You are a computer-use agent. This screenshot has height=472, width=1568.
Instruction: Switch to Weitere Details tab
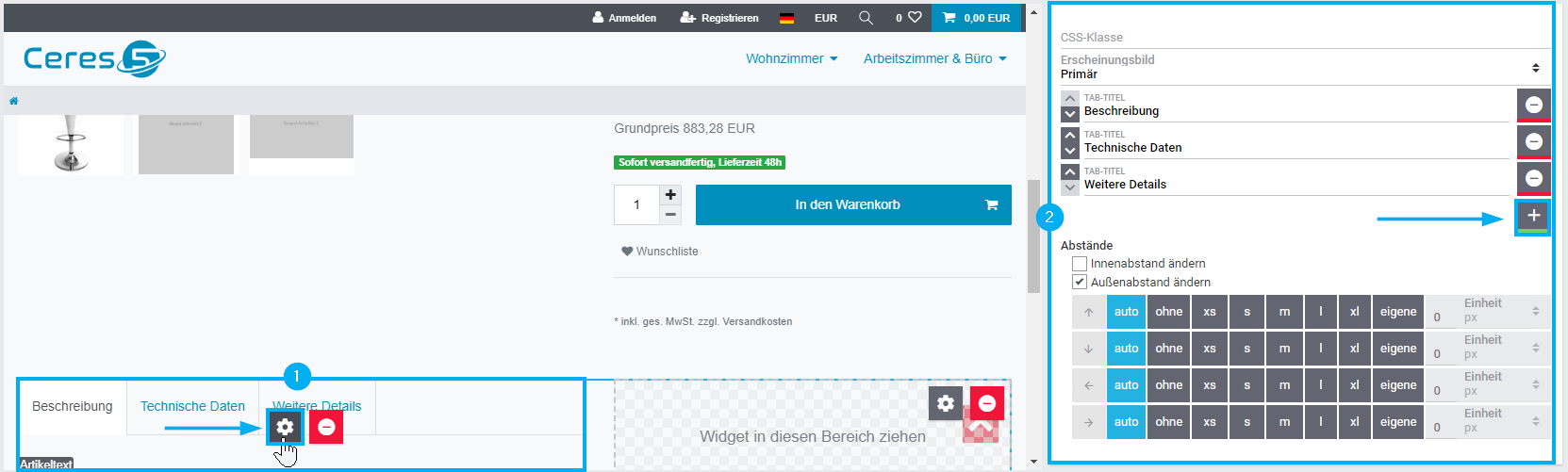pos(317,406)
